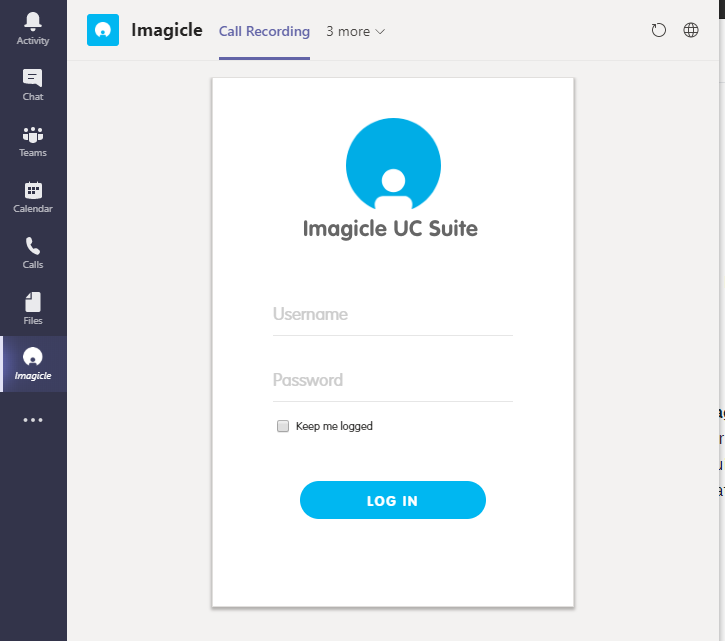Click into the Password field
Viewport: 725px width, 641px height.
[392, 380]
